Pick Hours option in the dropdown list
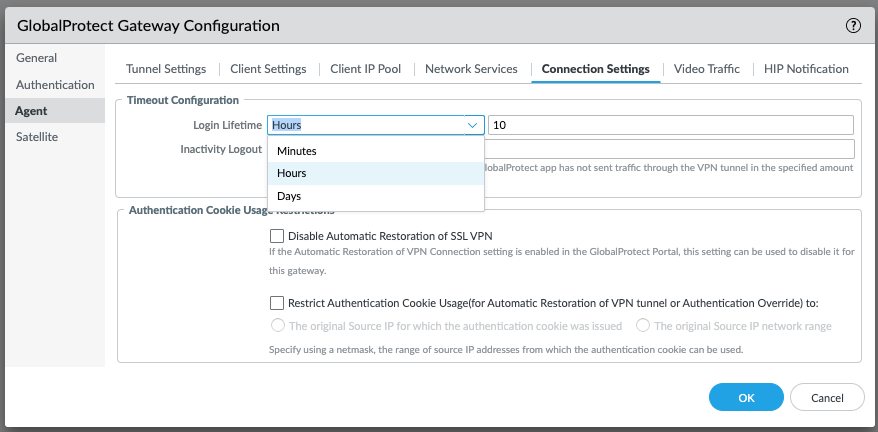 [292, 173]
